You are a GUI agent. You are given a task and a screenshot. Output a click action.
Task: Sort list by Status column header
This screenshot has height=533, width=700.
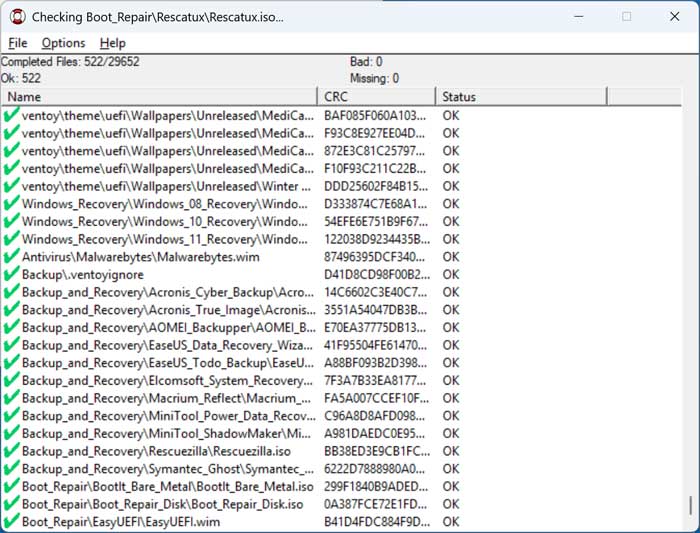[x=520, y=97]
